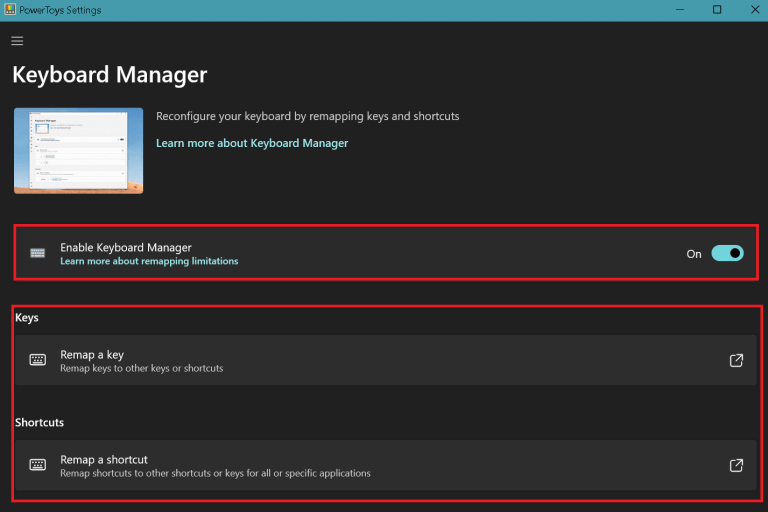This screenshot has width=768, height=512.
Task: Click keyboard icon next to Remap a key
Action: pos(38,360)
